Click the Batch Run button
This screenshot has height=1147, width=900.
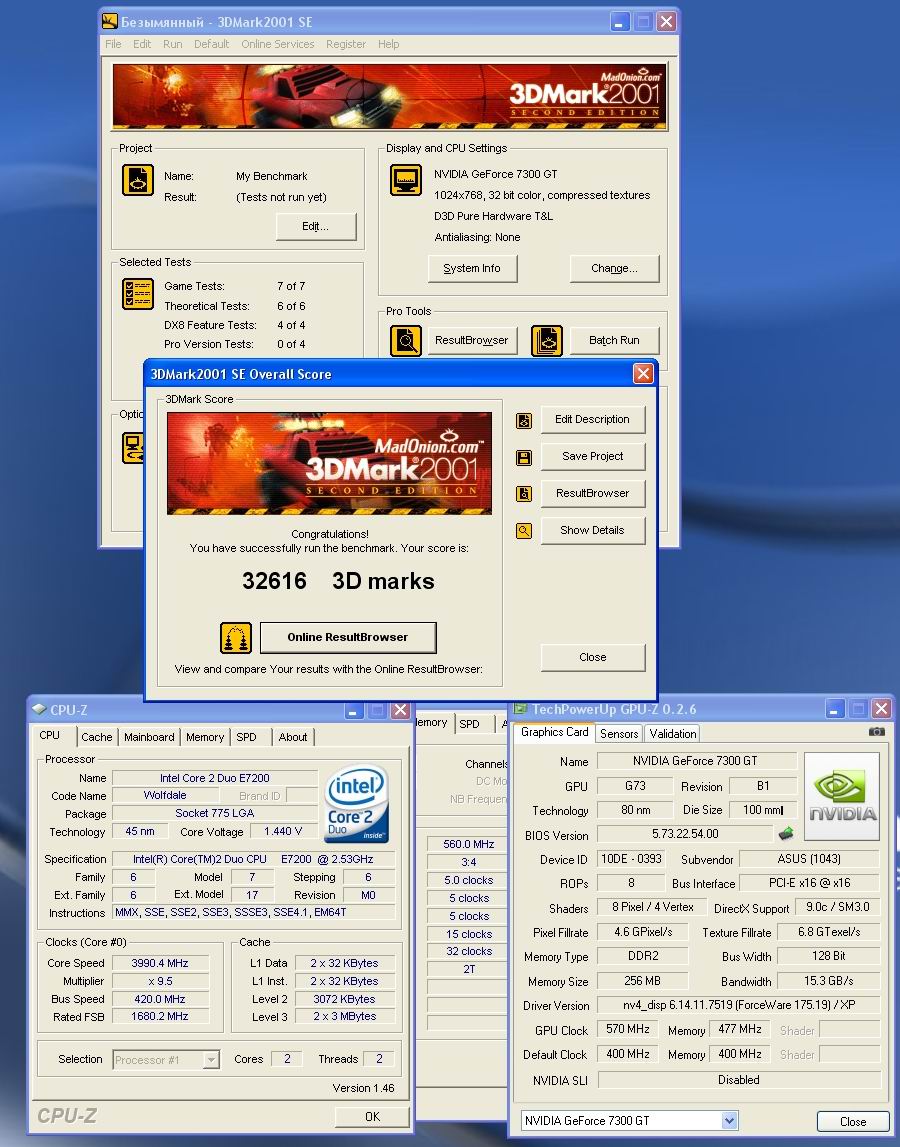(615, 341)
